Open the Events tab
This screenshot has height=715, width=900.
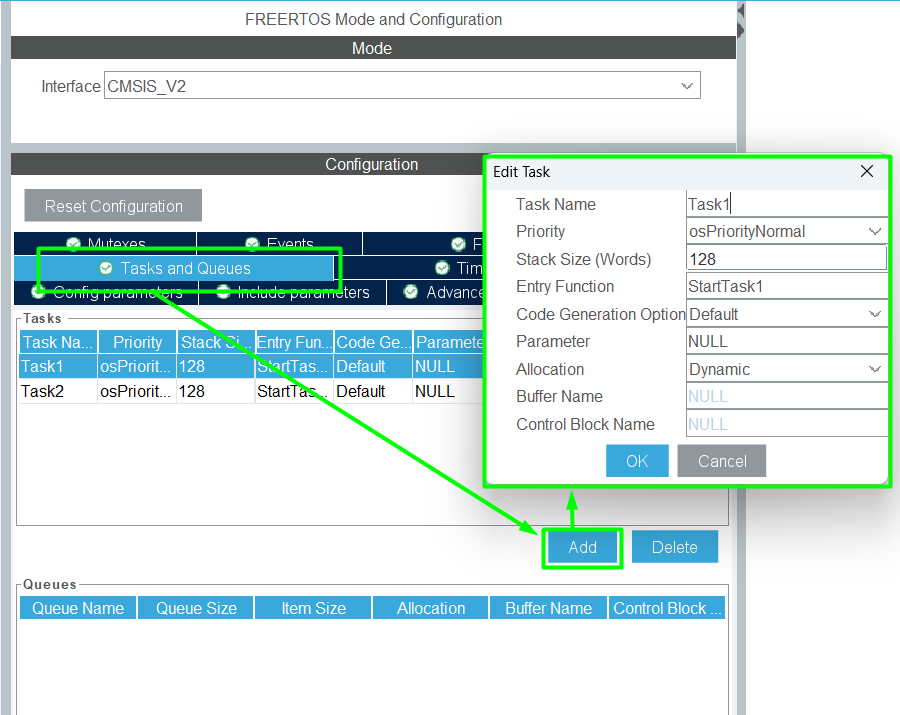tap(280, 244)
